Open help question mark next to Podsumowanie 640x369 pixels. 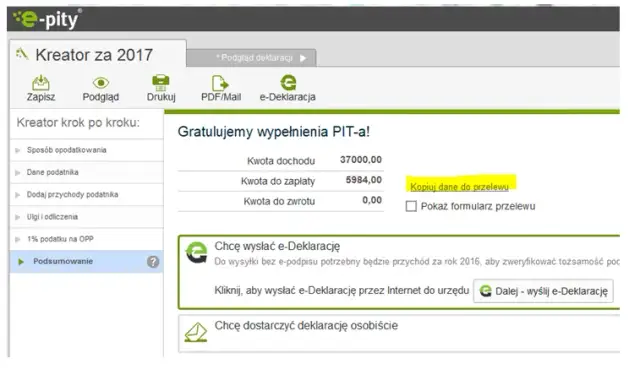coord(153,262)
